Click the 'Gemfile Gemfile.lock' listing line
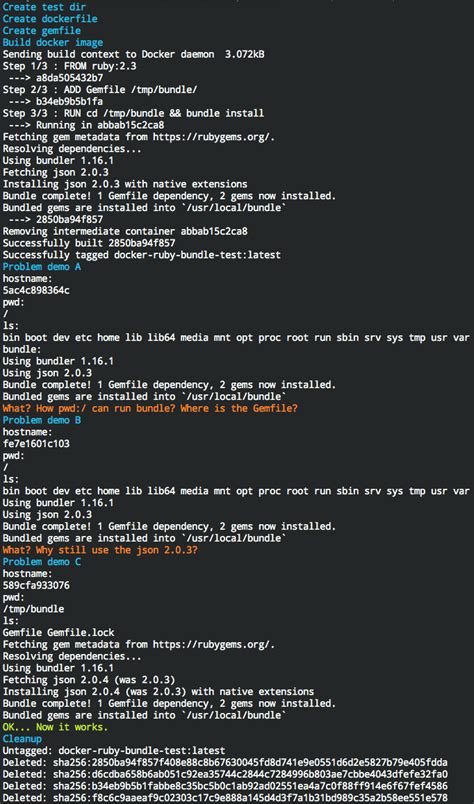Image resolution: width=474 pixels, height=804 pixels. point(58,632)
